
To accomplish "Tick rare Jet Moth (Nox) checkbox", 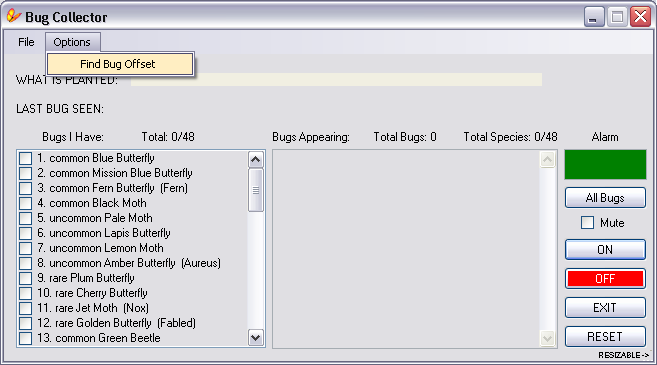I will (x=26, y=308).
